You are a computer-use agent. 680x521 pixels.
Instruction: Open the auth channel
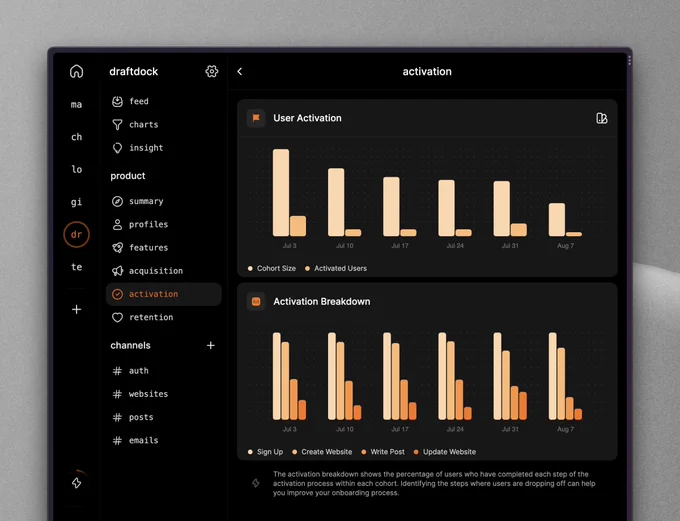(x=163, y=371)
